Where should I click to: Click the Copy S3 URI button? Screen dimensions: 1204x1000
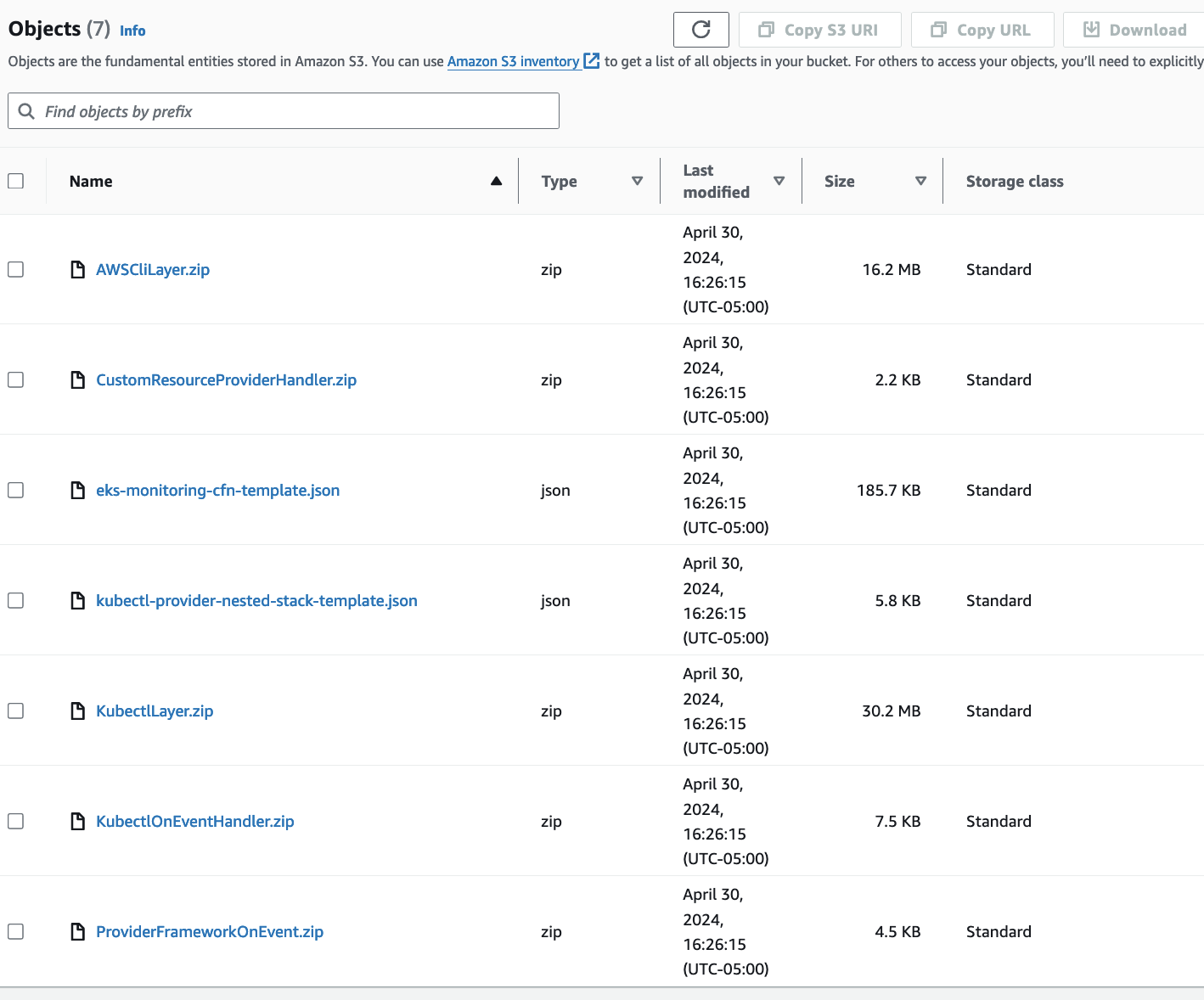coord(819,30)
